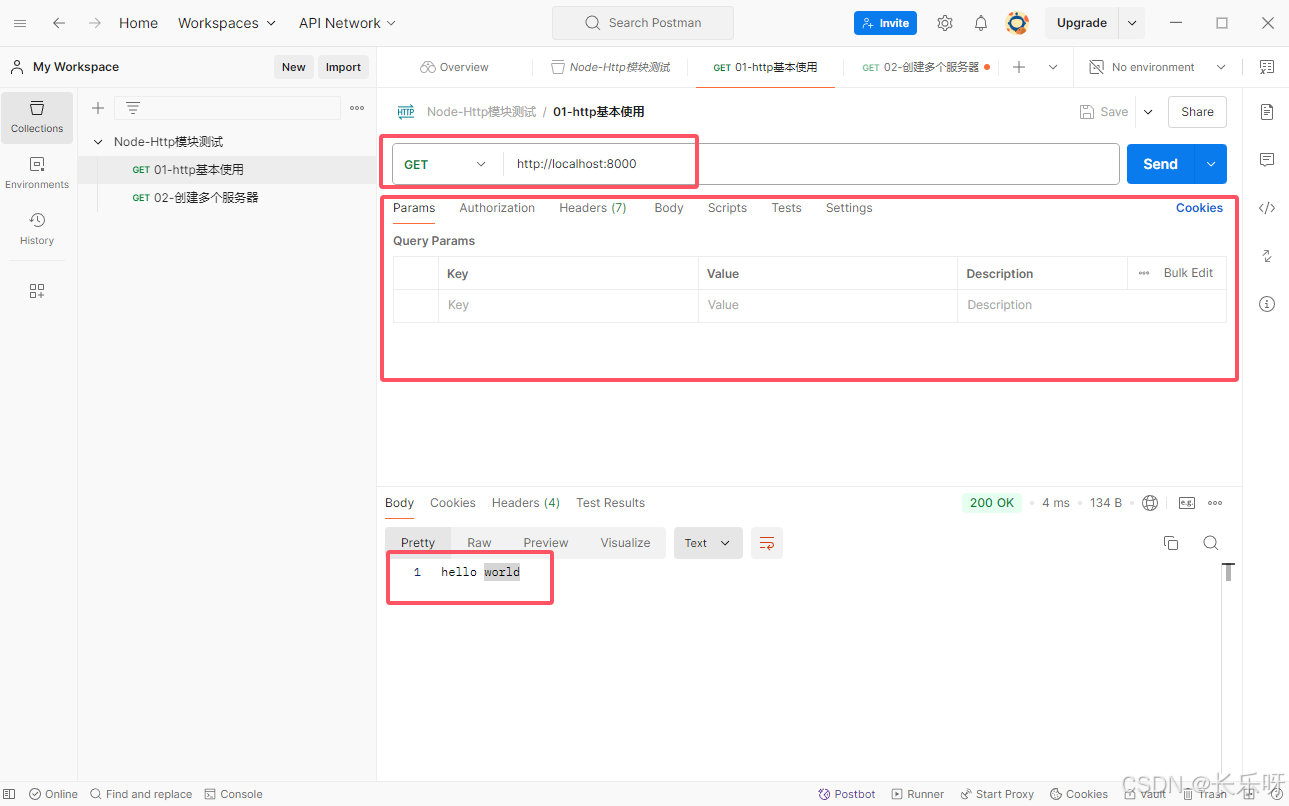Copy the response body

[x=1171, y=543]
